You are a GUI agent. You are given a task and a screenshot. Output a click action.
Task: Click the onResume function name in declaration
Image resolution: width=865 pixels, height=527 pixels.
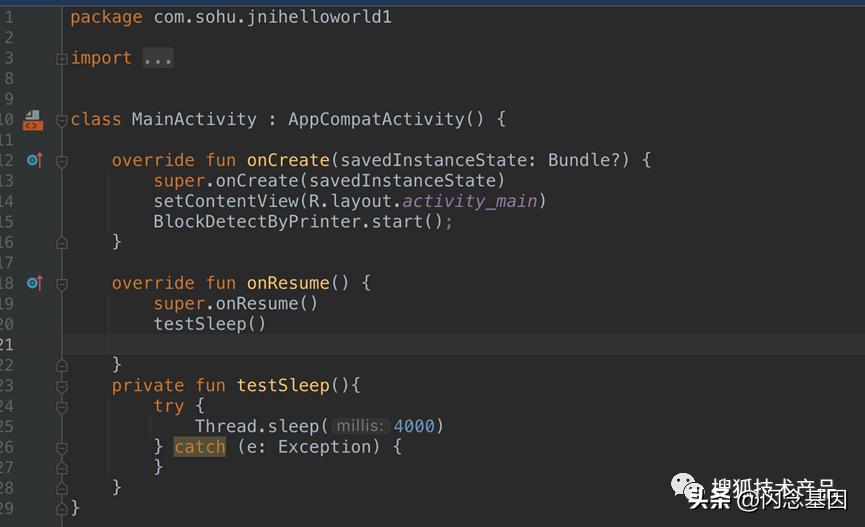288,283
